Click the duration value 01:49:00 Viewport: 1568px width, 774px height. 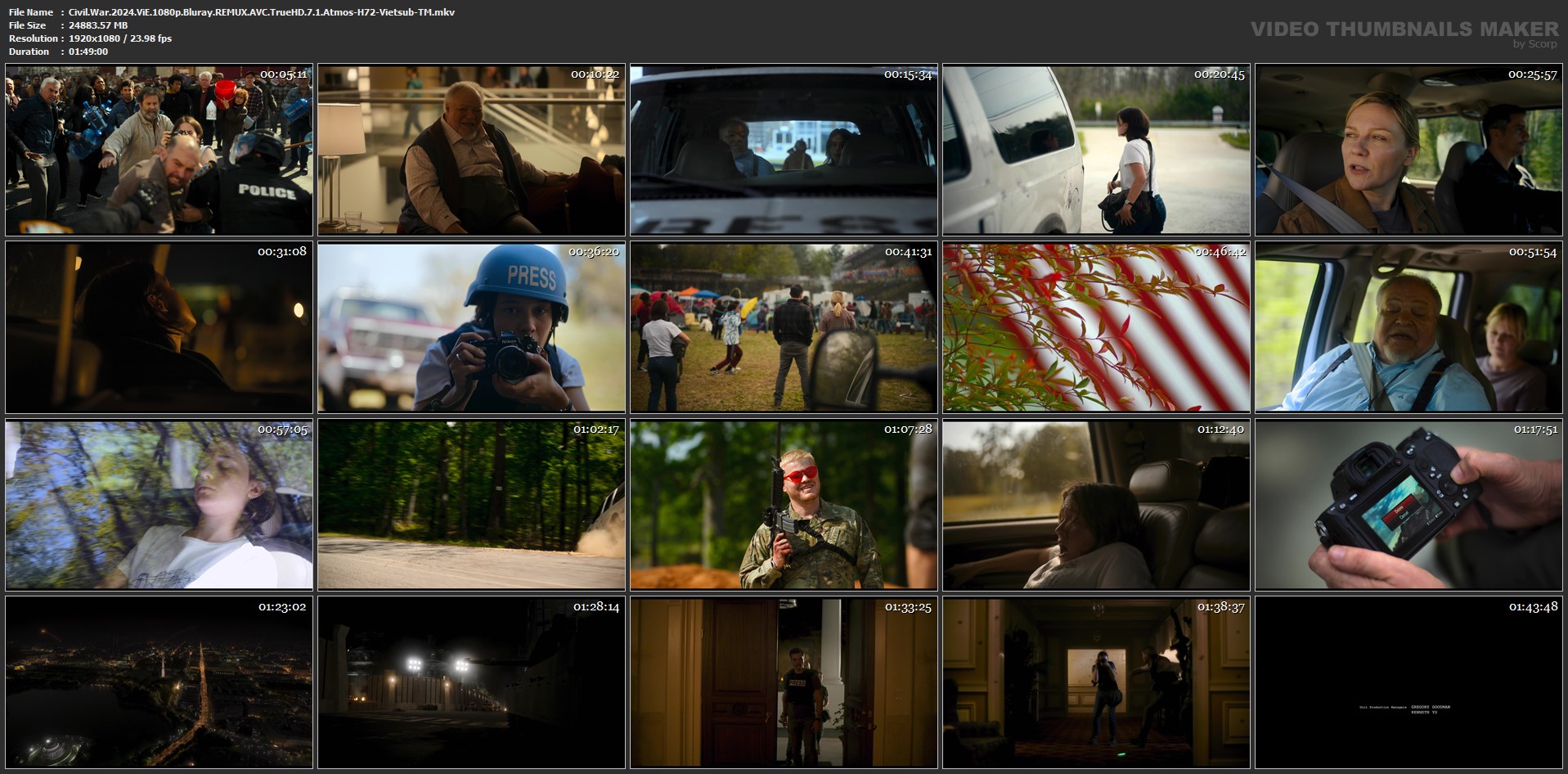pos(88,52)
